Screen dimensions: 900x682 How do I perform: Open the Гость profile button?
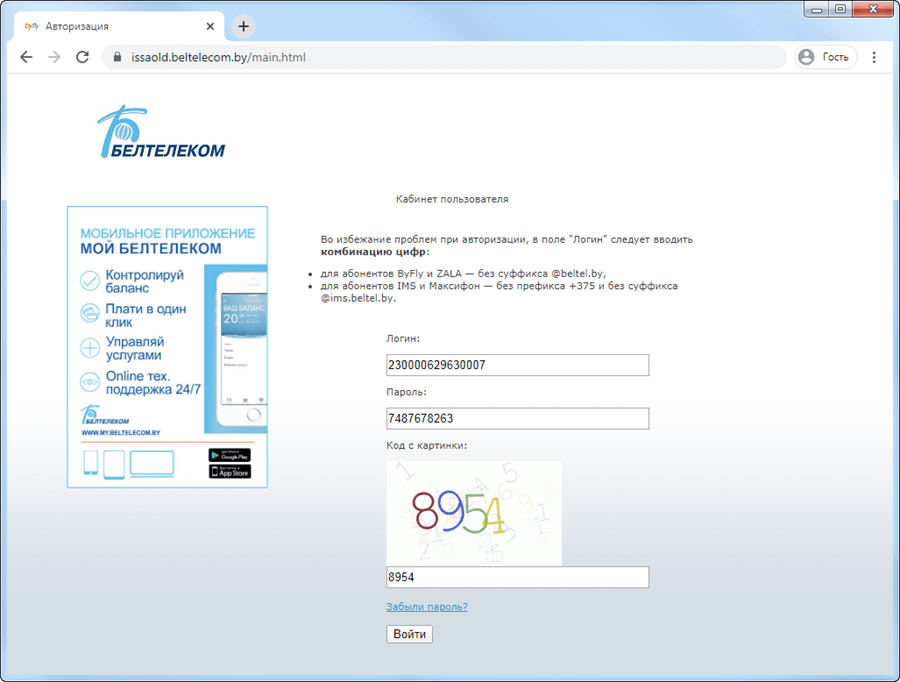tap(824, 57)
